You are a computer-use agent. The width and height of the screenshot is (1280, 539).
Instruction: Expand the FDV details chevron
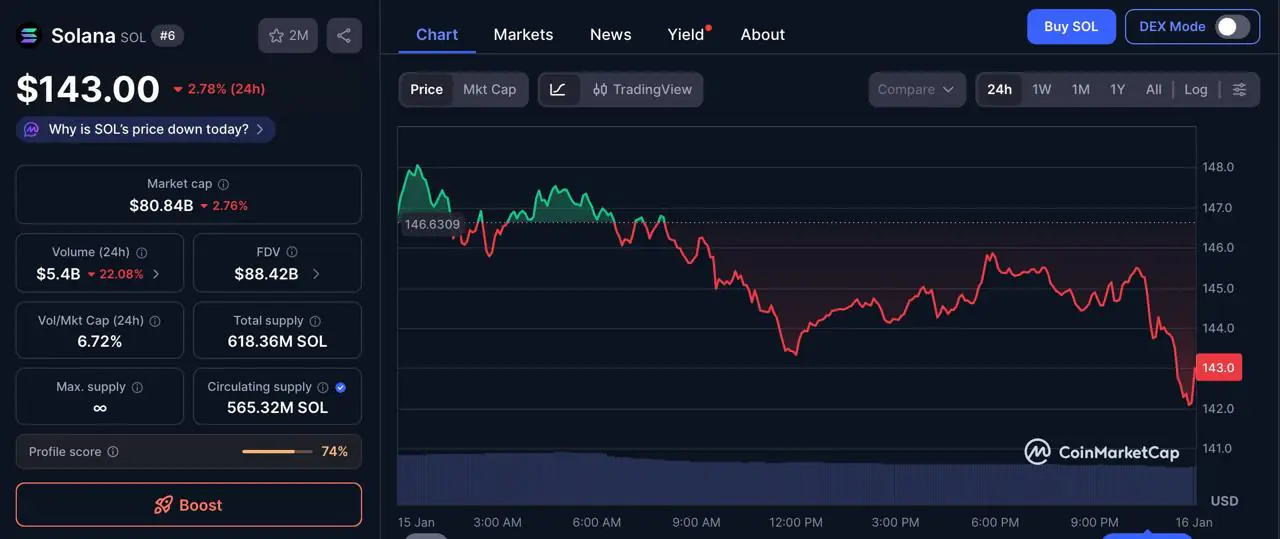[x=316, y=274]
